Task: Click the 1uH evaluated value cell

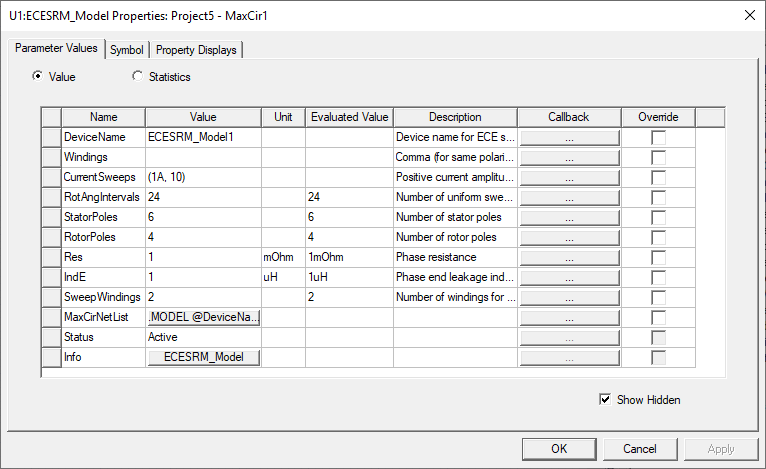Action: [349, 277]
